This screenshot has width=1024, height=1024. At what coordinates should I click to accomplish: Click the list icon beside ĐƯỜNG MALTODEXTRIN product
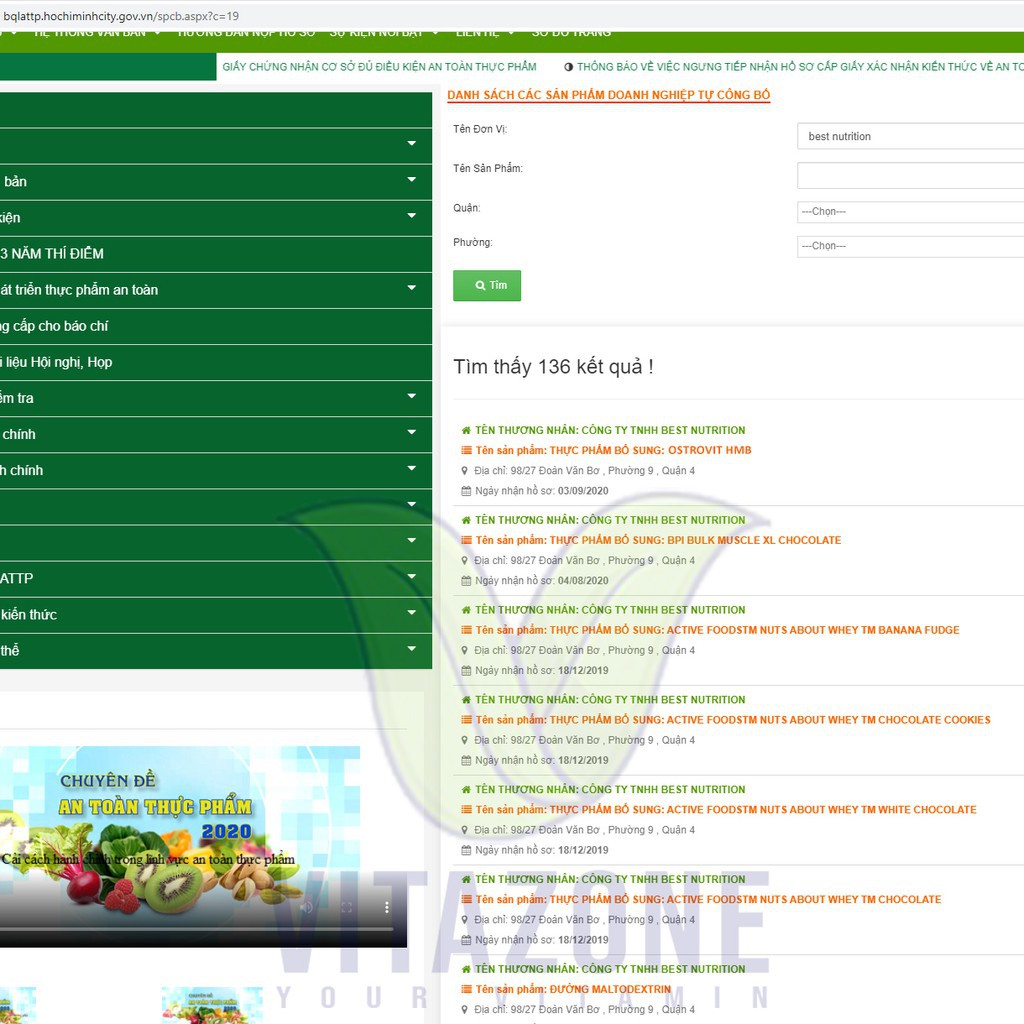466,989
